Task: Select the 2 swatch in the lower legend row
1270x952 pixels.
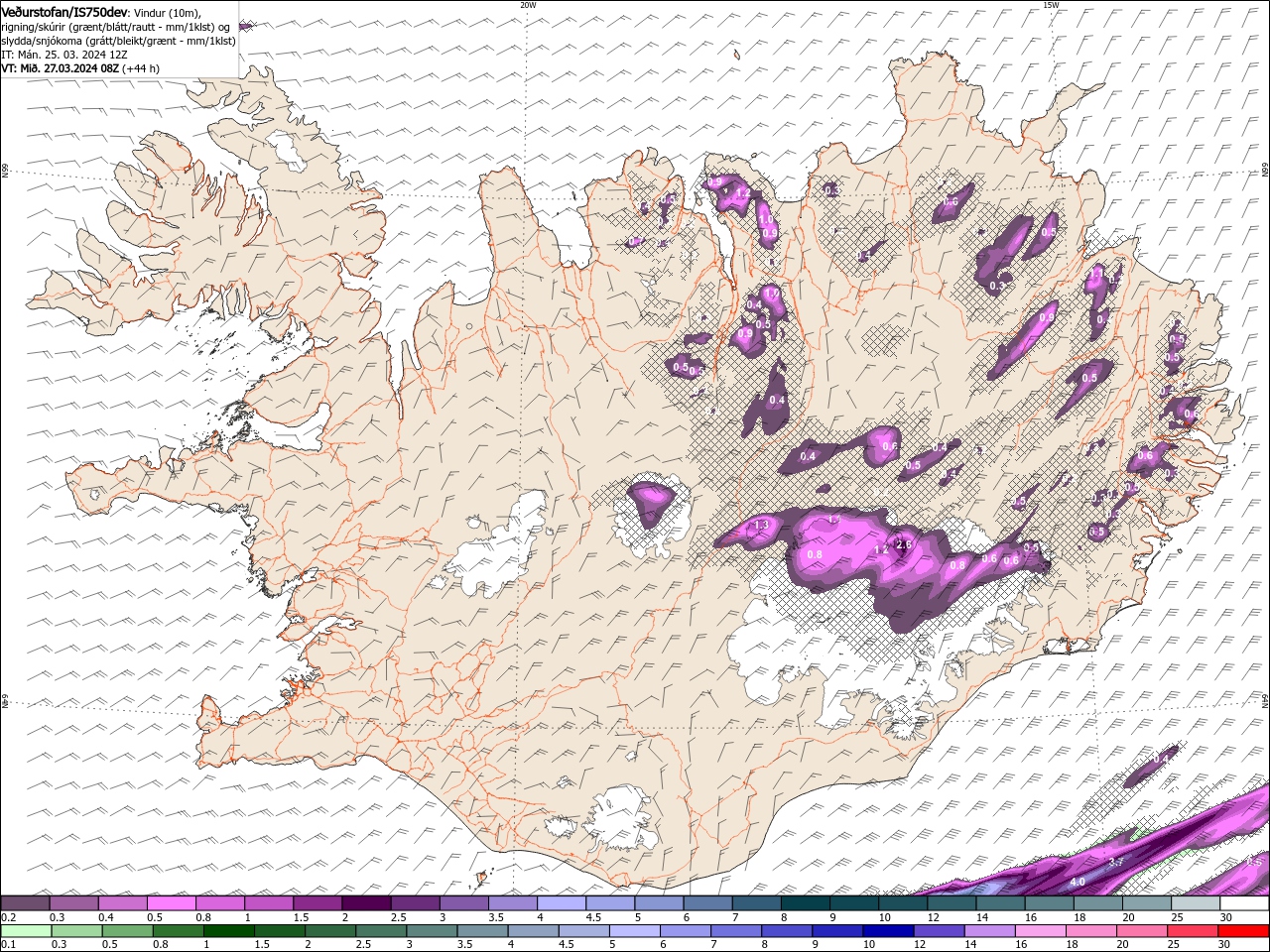Action: tap(330, 931)
